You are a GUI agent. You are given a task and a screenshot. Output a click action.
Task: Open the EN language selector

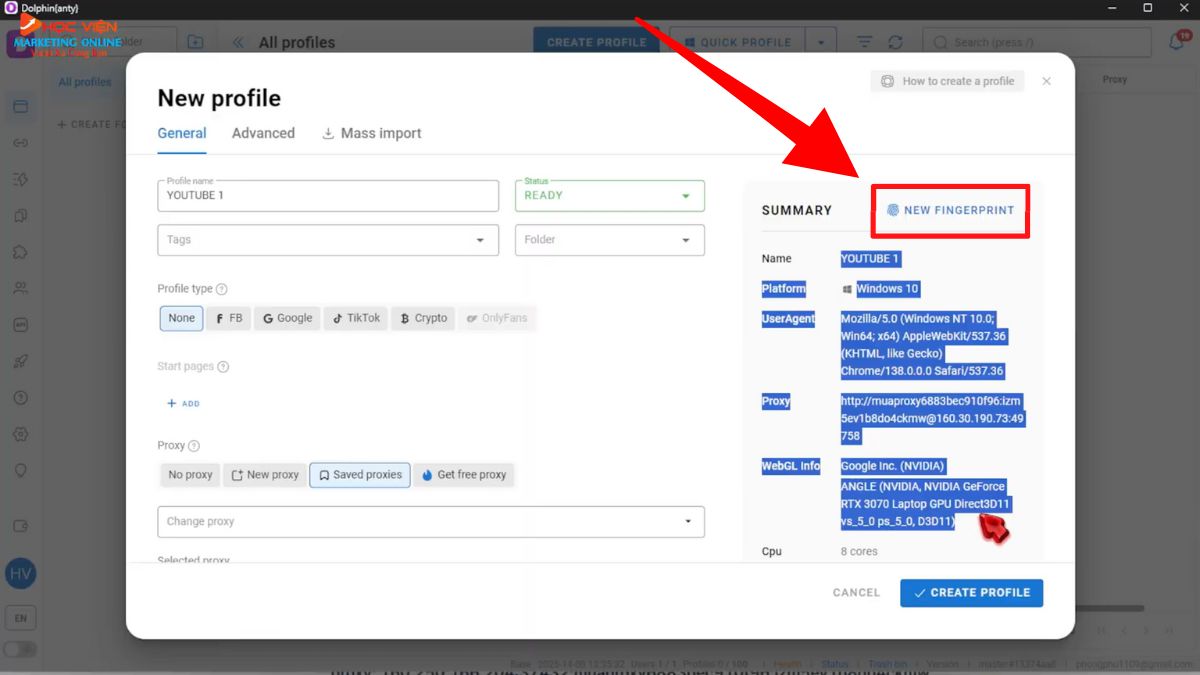pos(20,618)
